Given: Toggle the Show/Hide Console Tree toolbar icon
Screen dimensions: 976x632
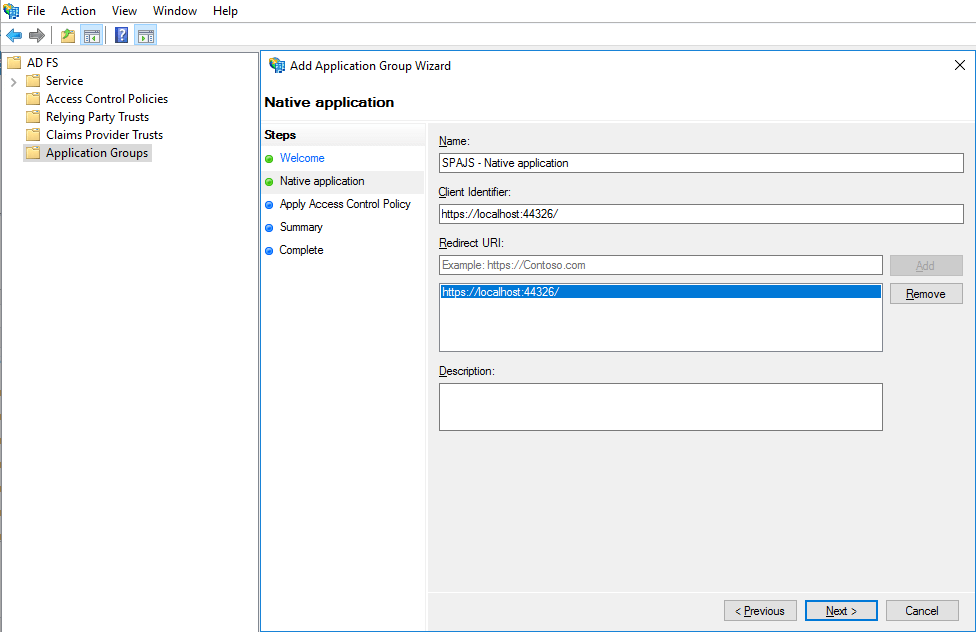Looking at the screenshot, I should click(x=91, y=34).
